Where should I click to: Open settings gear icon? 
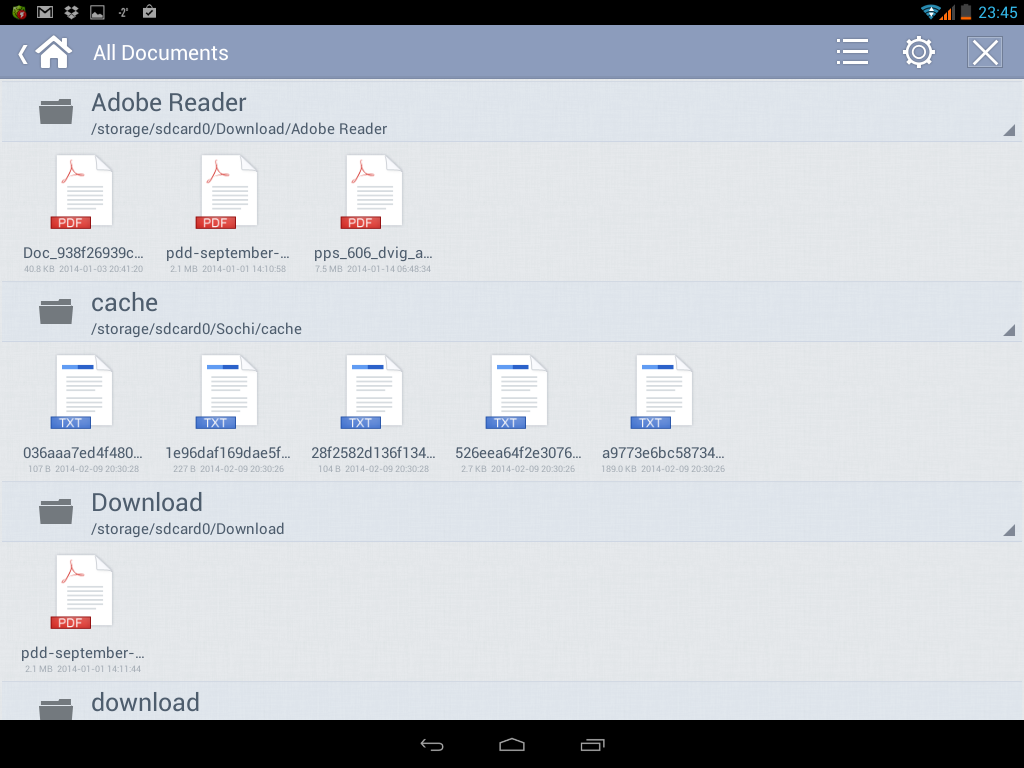tap(919, 52)
